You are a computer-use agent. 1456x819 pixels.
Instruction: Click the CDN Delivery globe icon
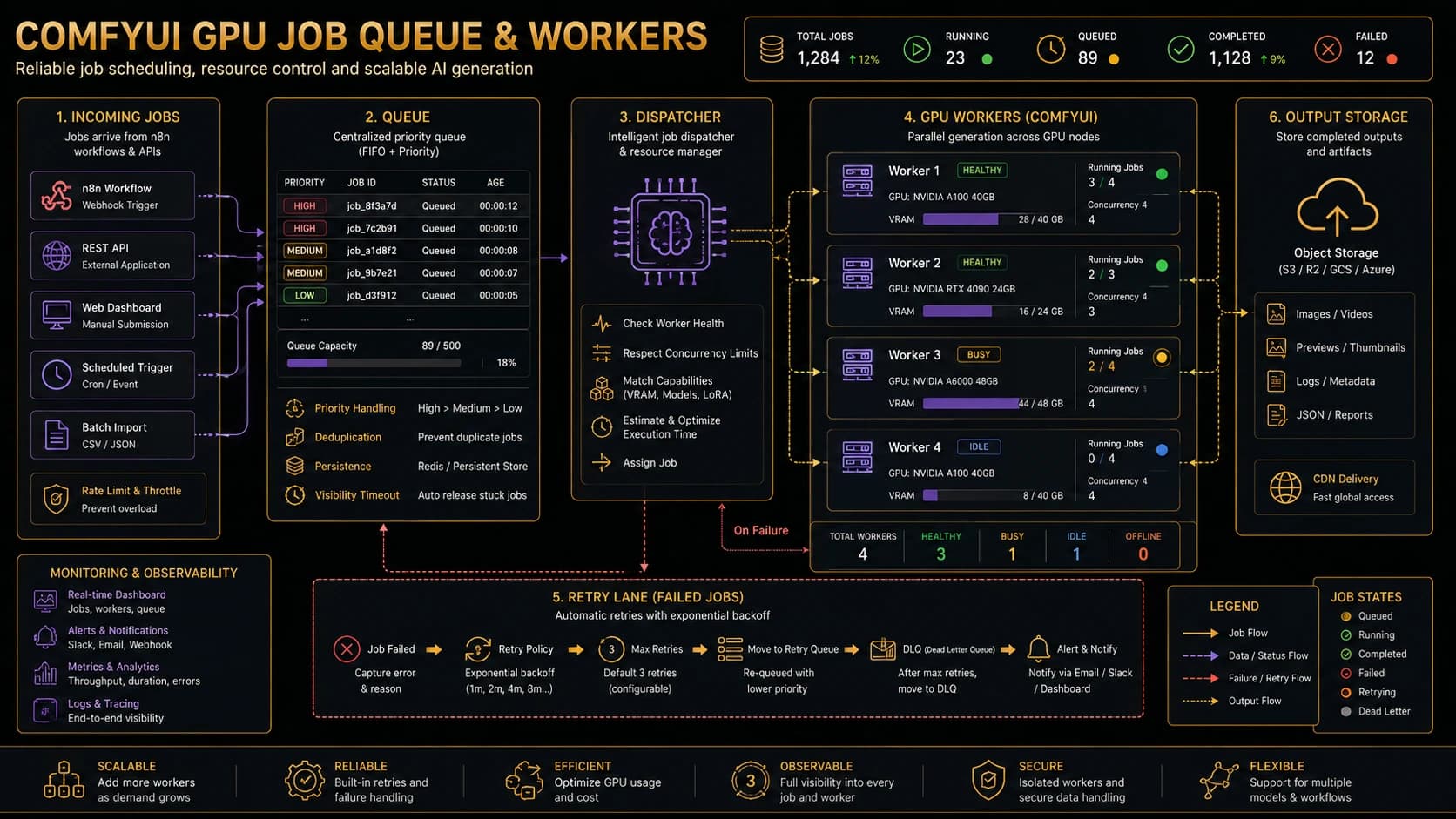pyautogui.click(x=1285, y=487)
